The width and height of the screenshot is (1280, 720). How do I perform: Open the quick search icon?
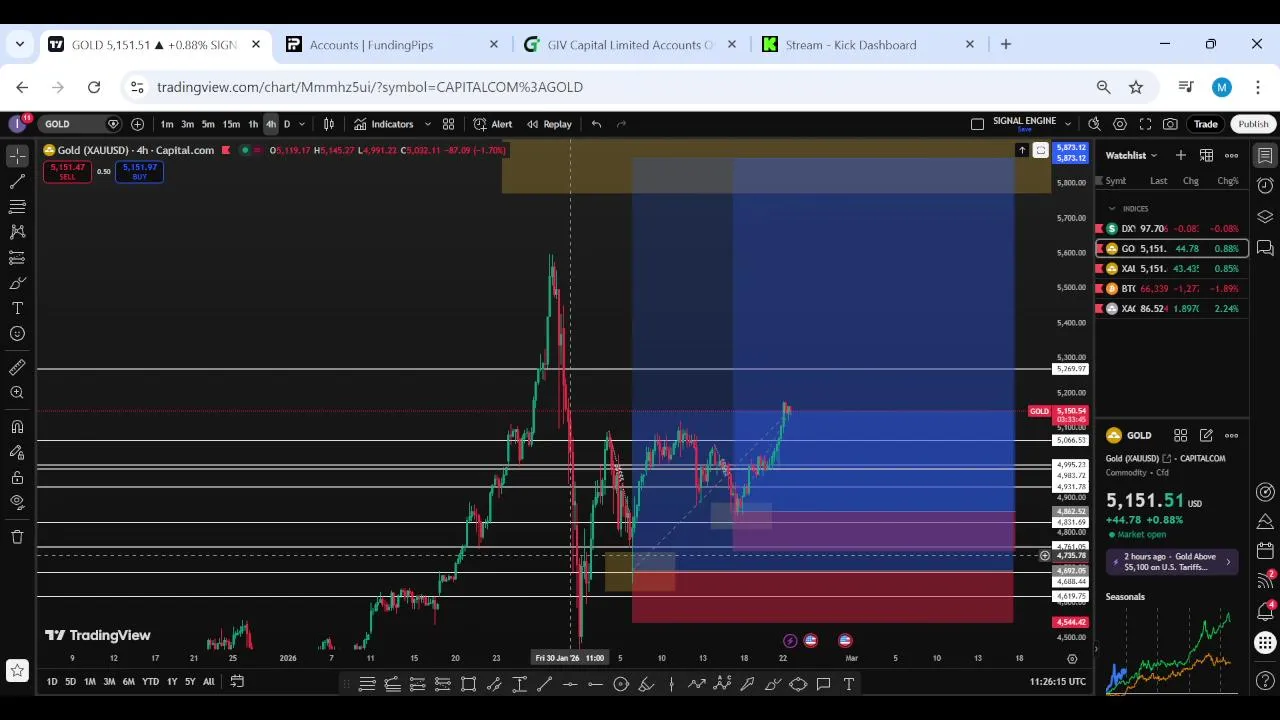pyautogui.click(x=1094, y=124)
